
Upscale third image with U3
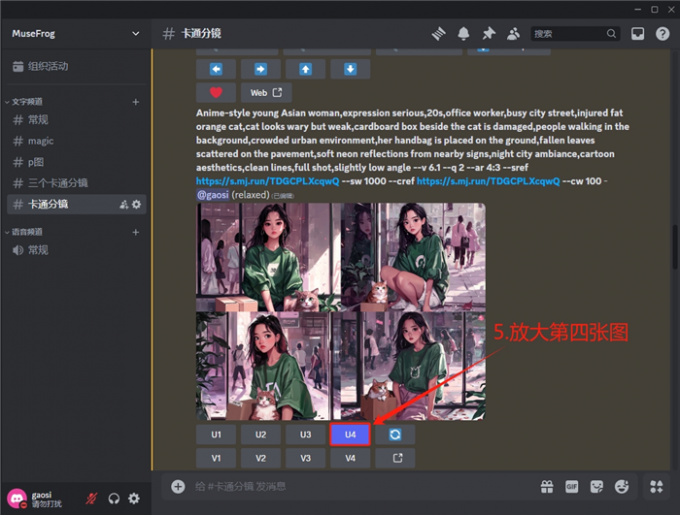306,434
